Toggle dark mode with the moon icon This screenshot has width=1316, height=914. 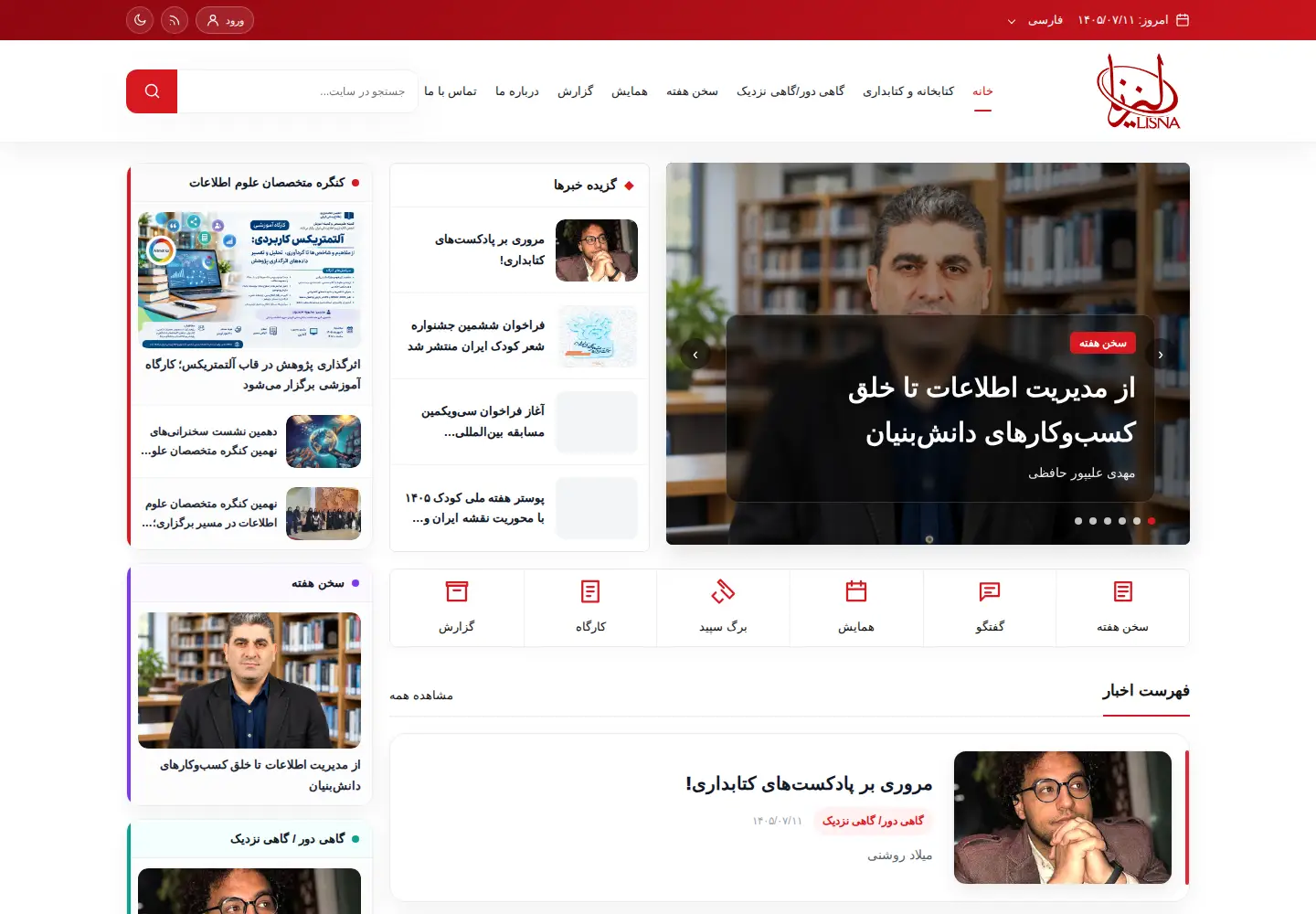point(140,20)
